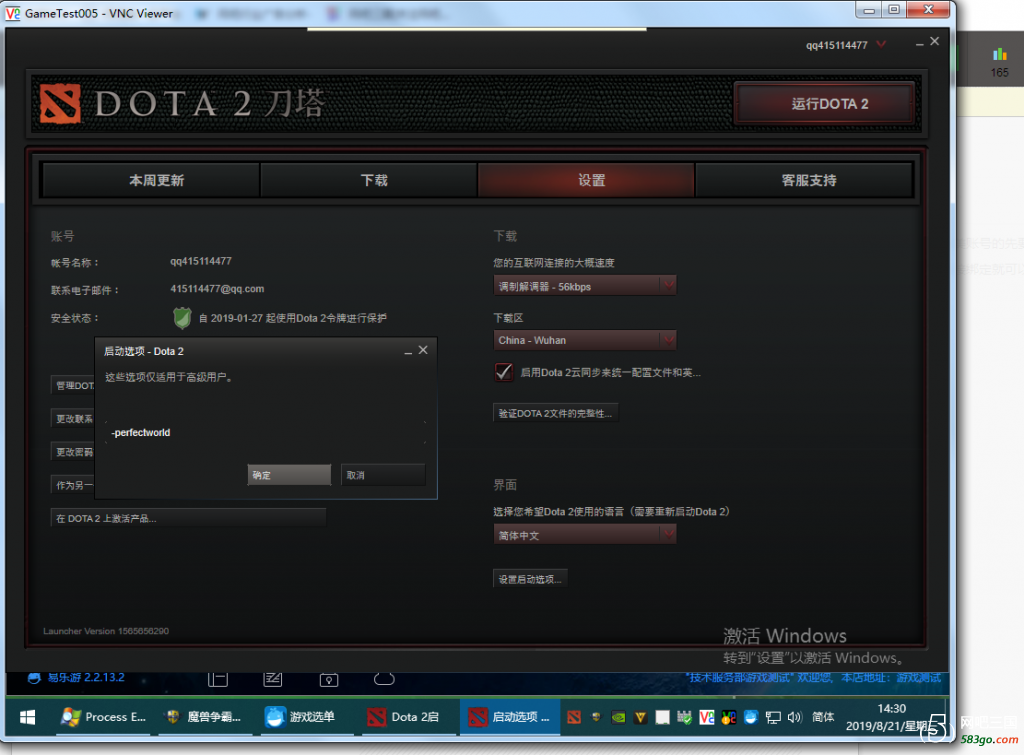Open the 本周更新 tab
Viewport: 1024px width, 755px height.
[152, 180]
